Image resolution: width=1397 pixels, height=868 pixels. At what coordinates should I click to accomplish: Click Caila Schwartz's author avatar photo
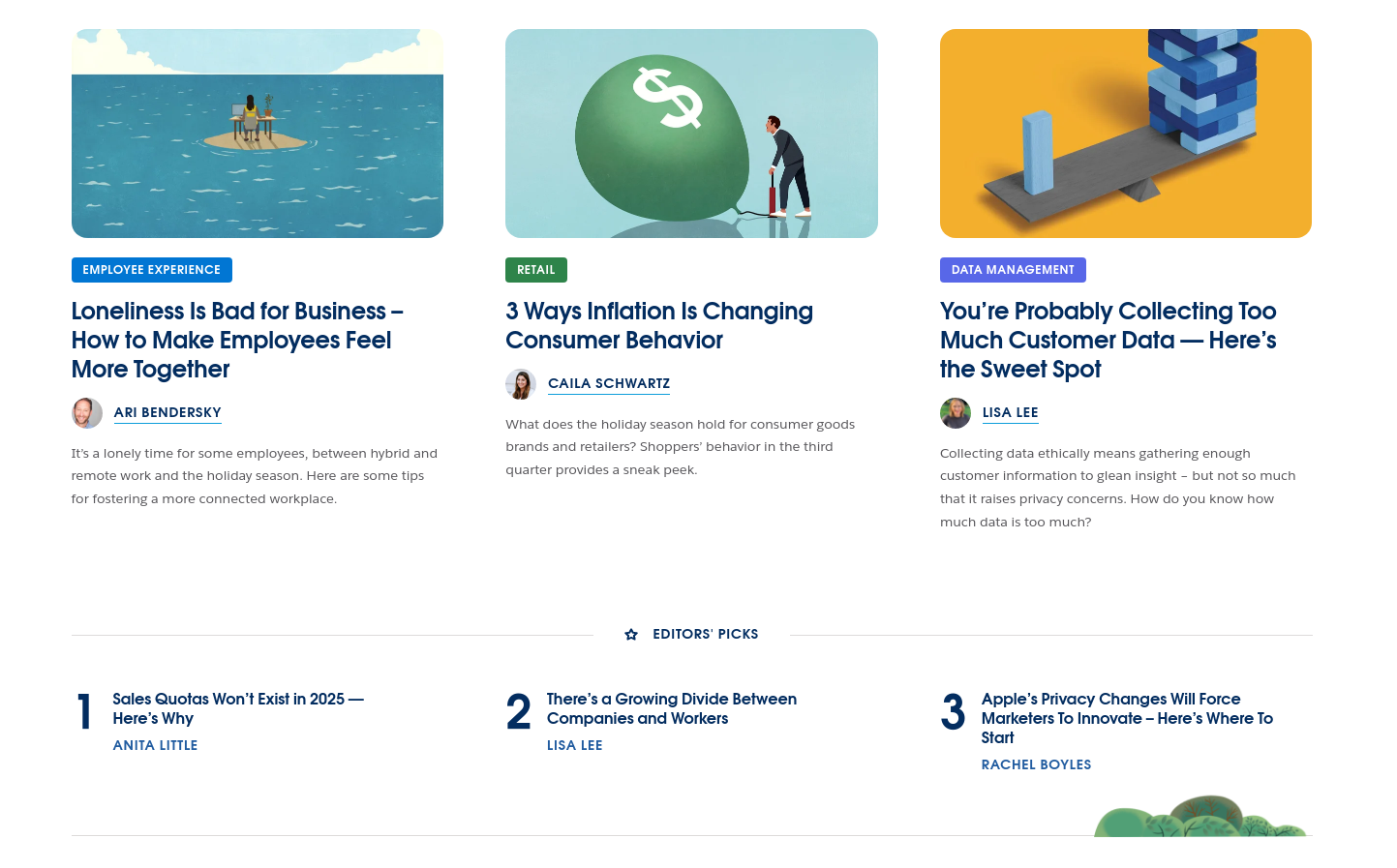click(x=521, y=384)
